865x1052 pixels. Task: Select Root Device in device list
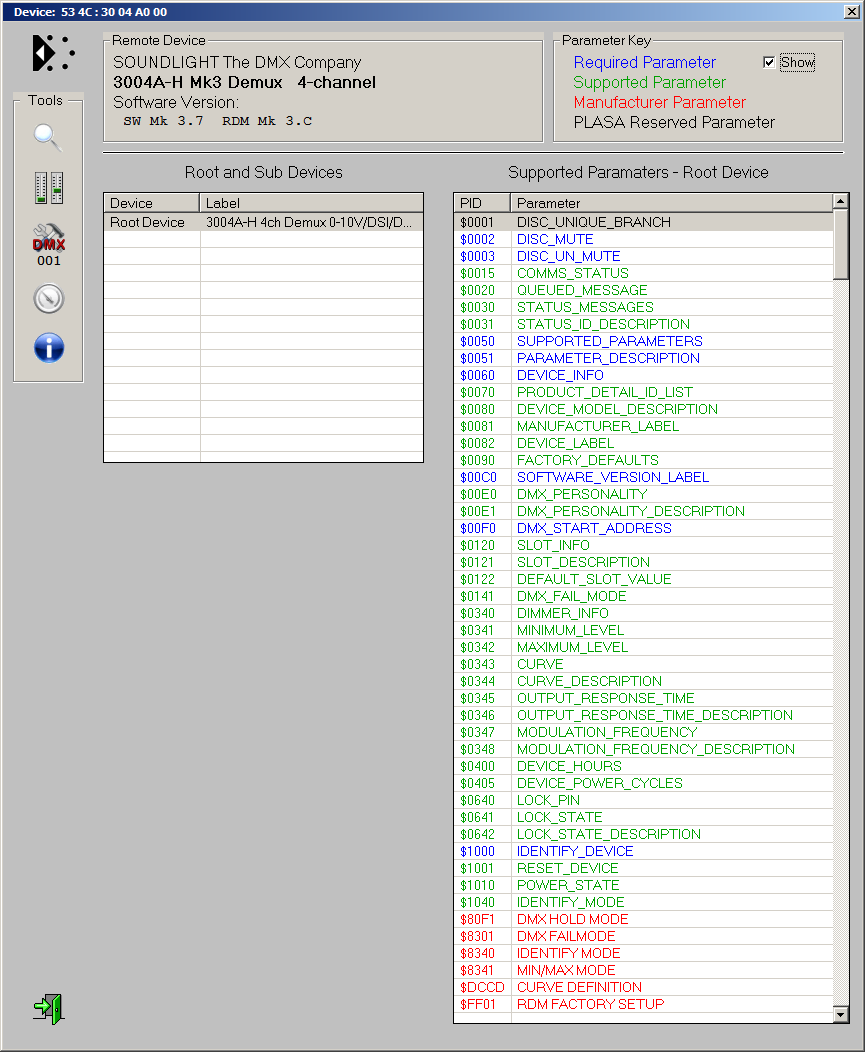pyautogui.click(x=148, y=222)
